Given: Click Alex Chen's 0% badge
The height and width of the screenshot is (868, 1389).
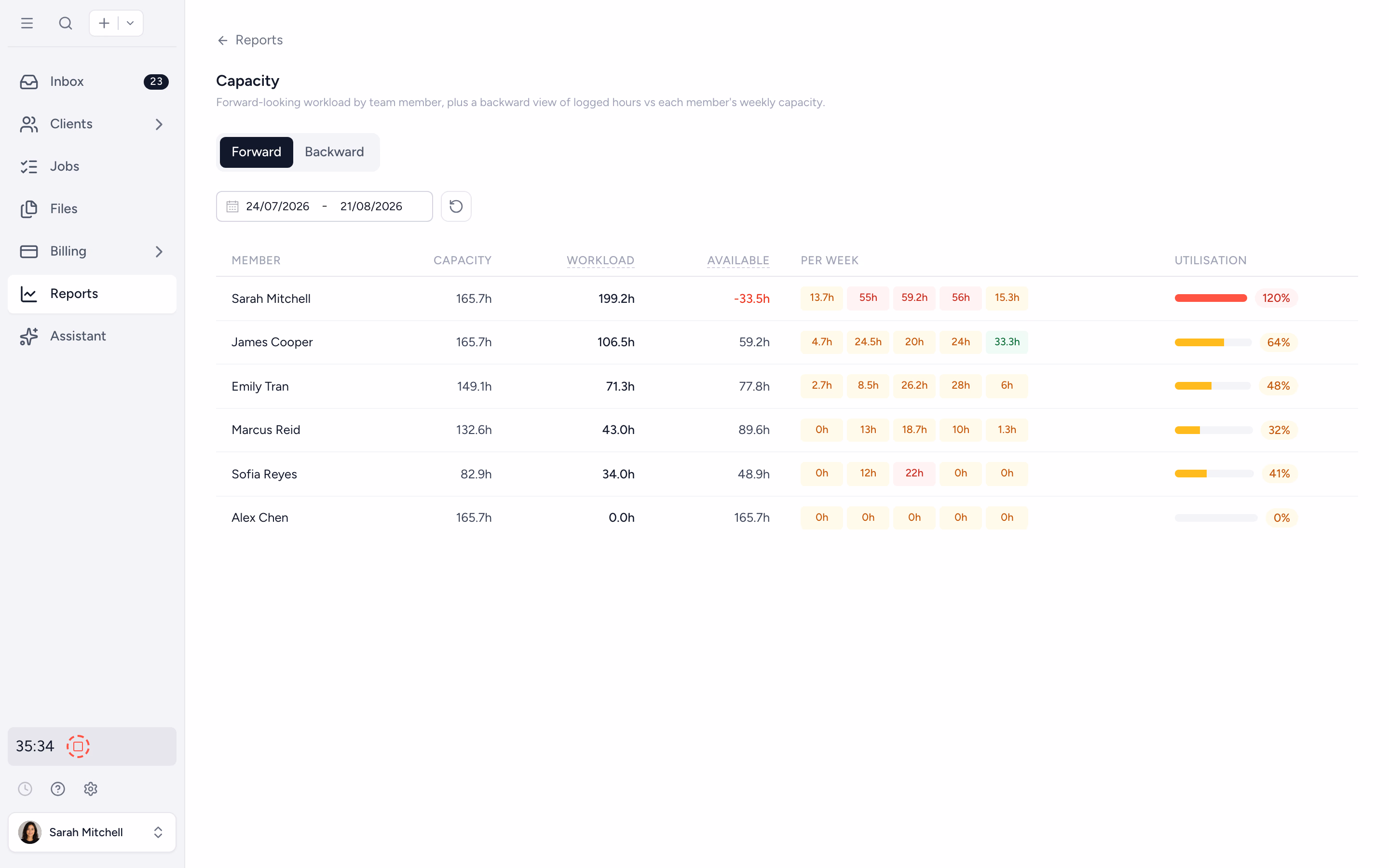Looking at the screenshot, I should pos(1281,518).
